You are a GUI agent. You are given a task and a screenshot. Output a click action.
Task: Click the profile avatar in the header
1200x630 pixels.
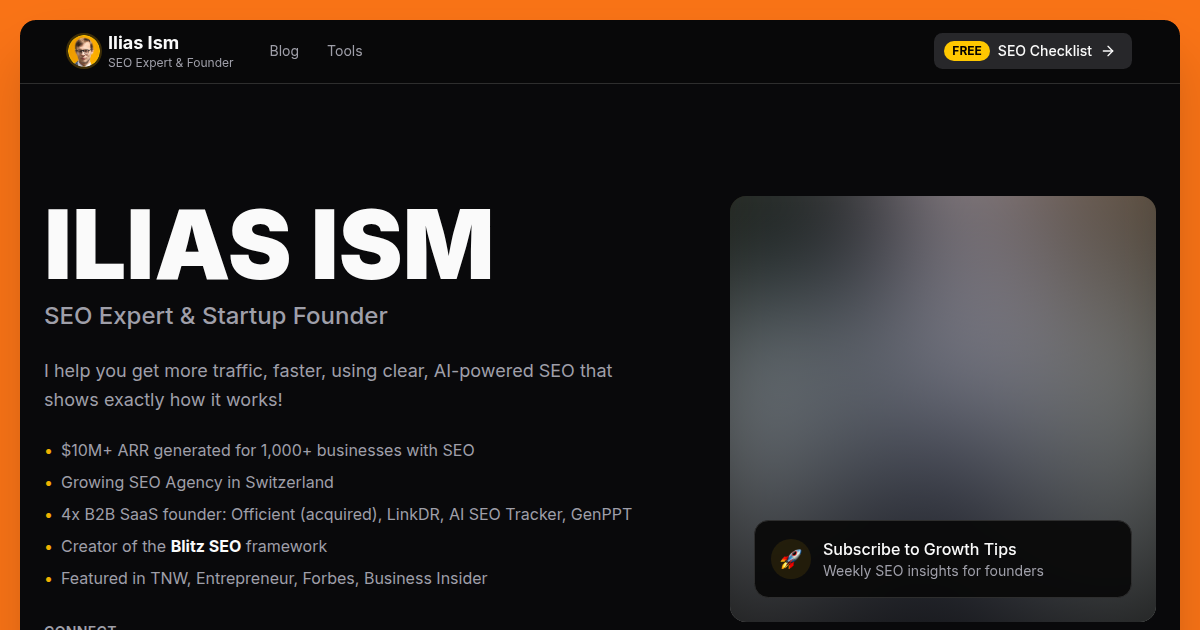[84, 51]
